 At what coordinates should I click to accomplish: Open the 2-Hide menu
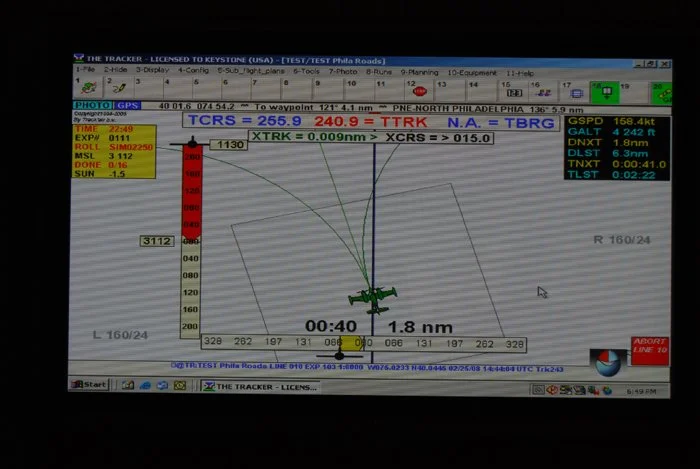(x=116, y=70)
